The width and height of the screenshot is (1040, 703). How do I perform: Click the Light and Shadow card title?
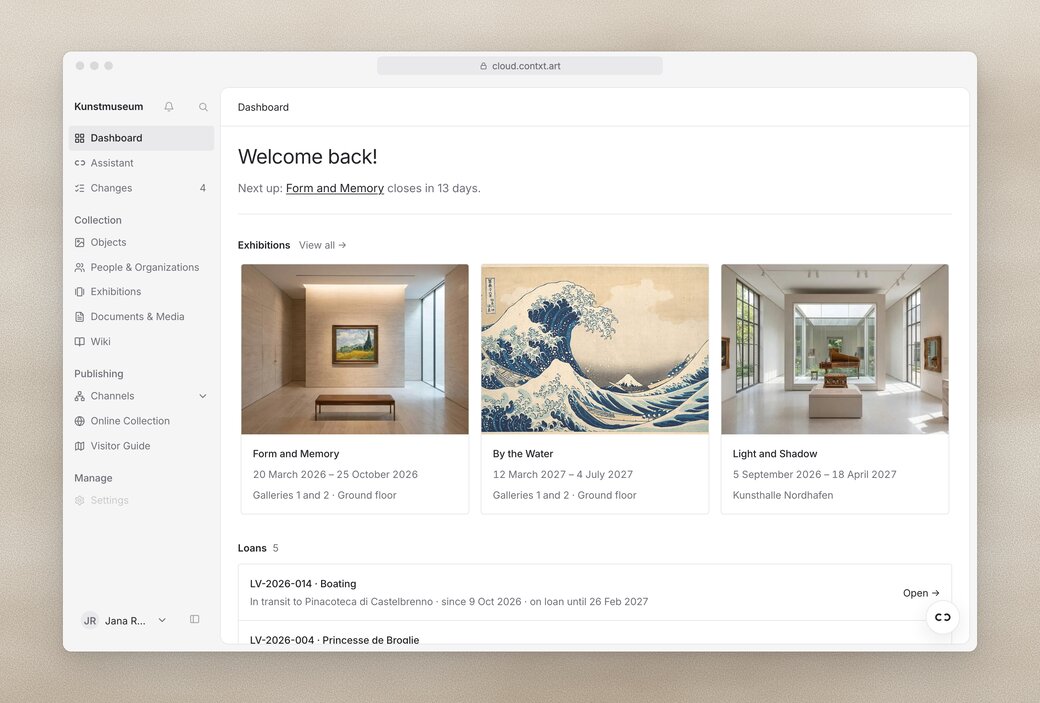point(775,454)
